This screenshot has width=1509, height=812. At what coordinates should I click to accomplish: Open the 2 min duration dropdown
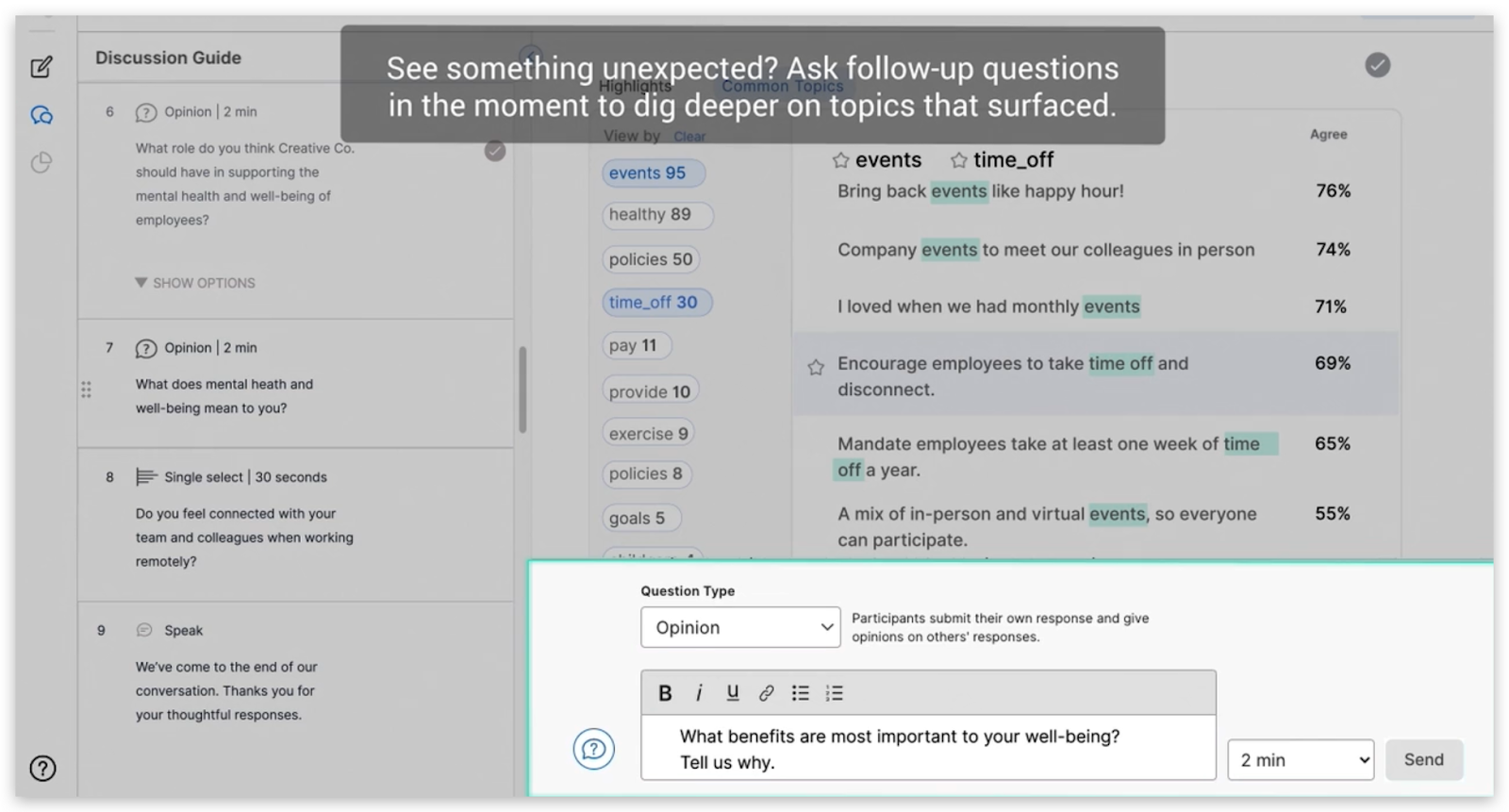[1301, 760]
